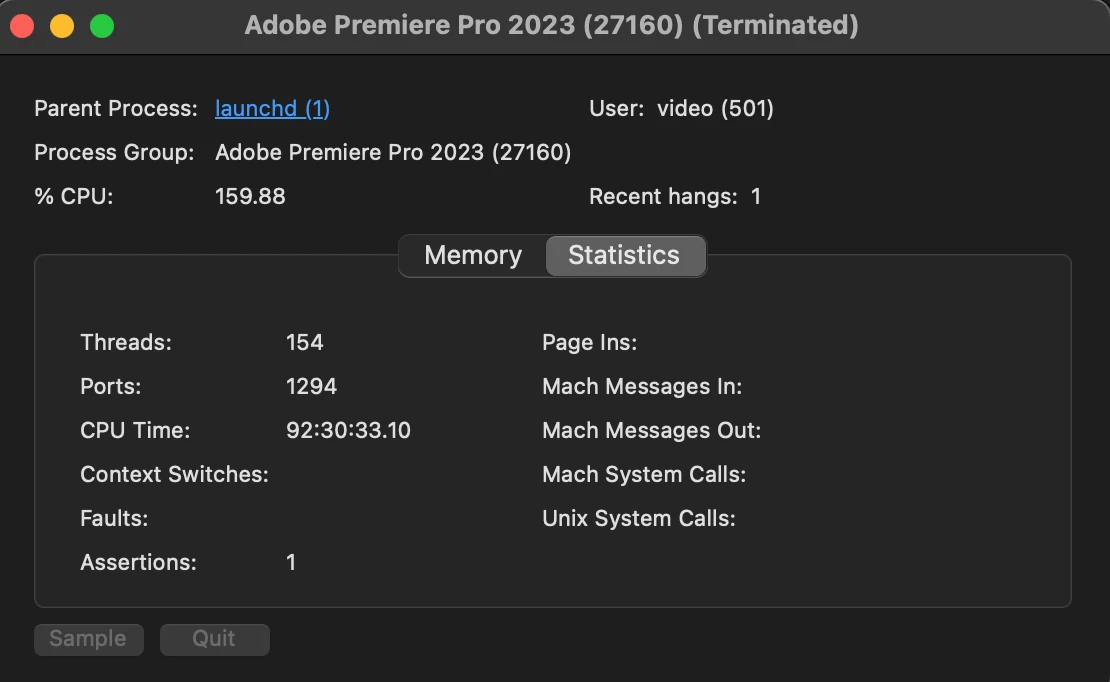Click the green zoom window button
Viewport: 1110px width, 682px height.
102,26
